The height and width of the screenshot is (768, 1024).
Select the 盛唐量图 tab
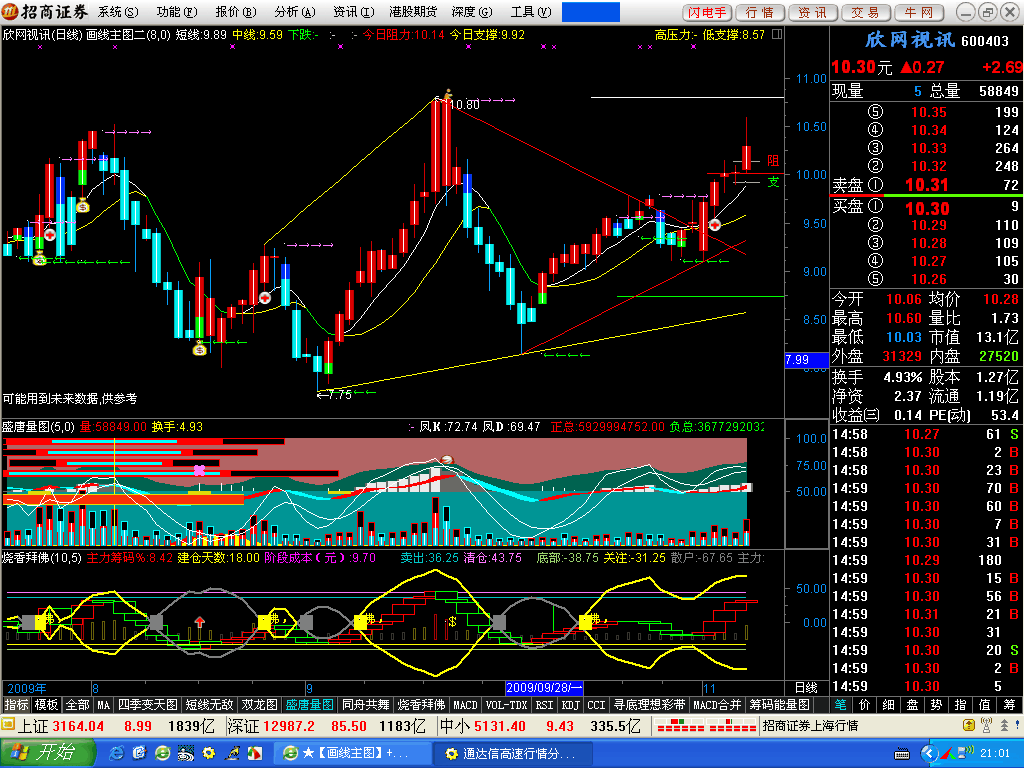click(x=310, y=705)
